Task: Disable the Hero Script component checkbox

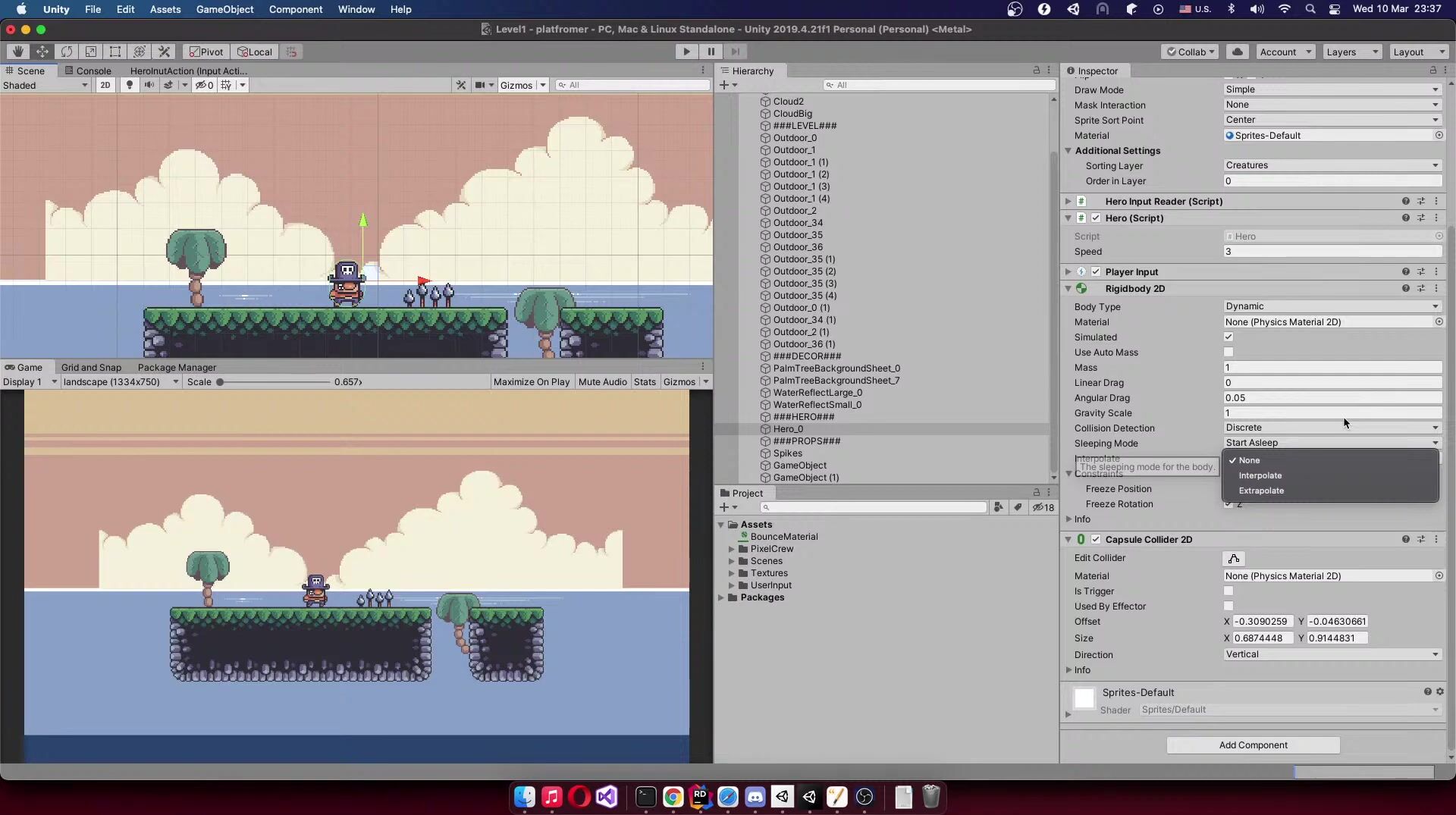Action: point(1096,218)
